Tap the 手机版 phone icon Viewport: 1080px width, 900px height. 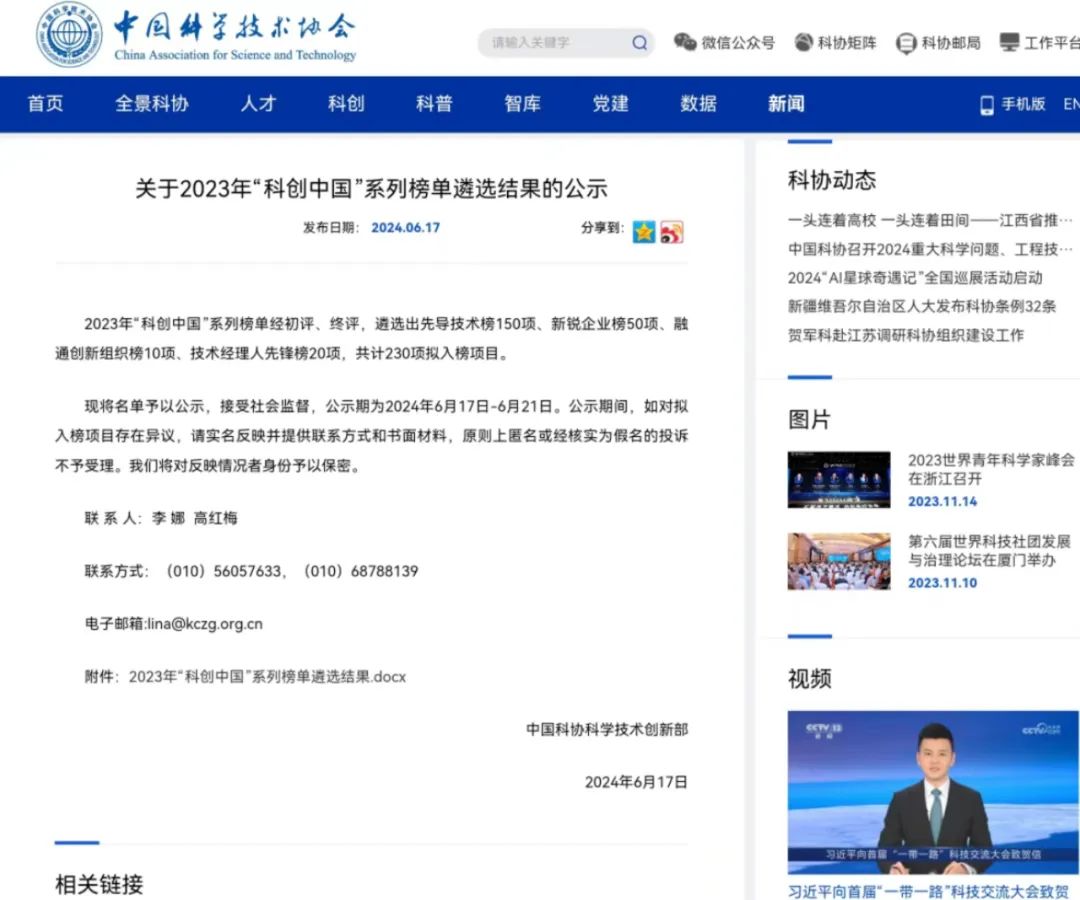(987, 104)
